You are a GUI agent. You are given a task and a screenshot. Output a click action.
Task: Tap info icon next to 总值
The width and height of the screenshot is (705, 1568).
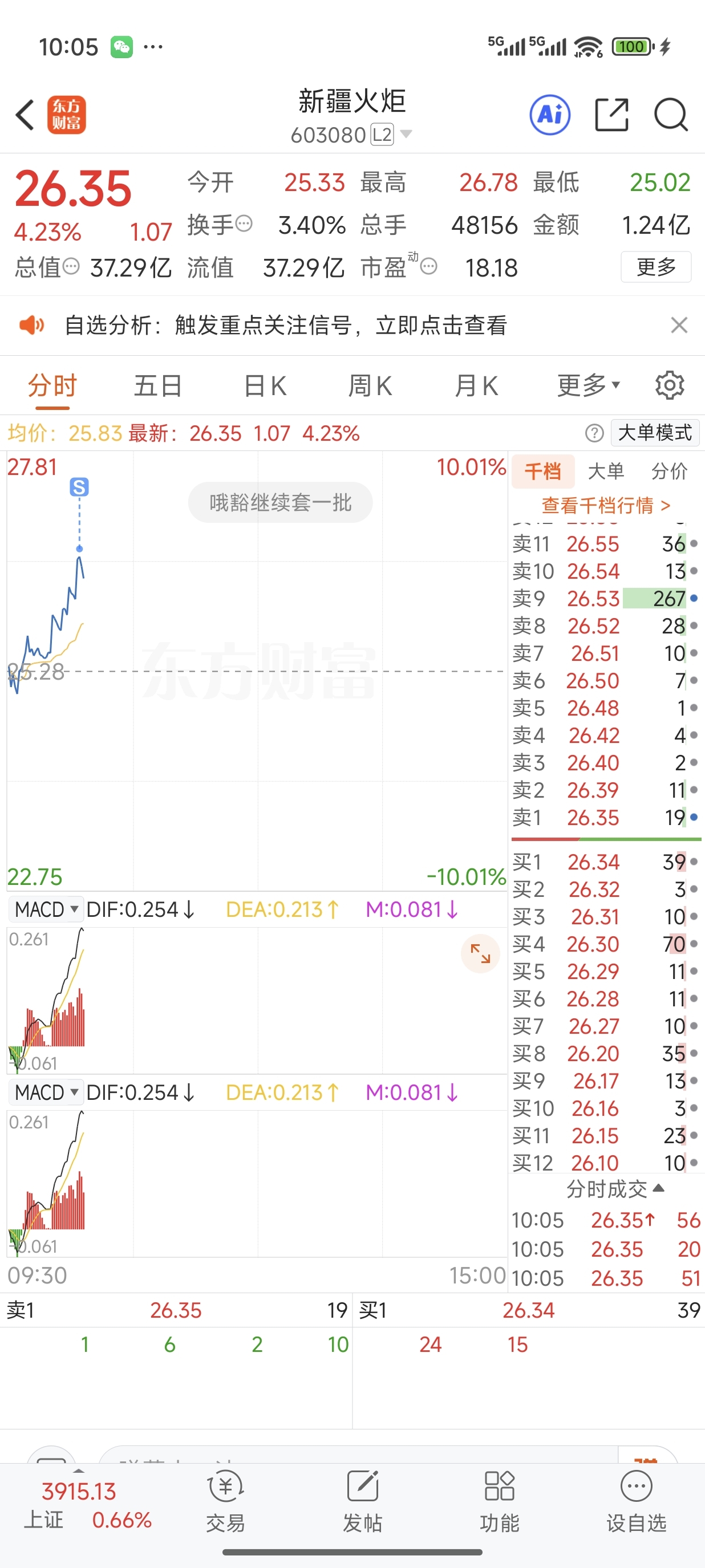[71, 266]
